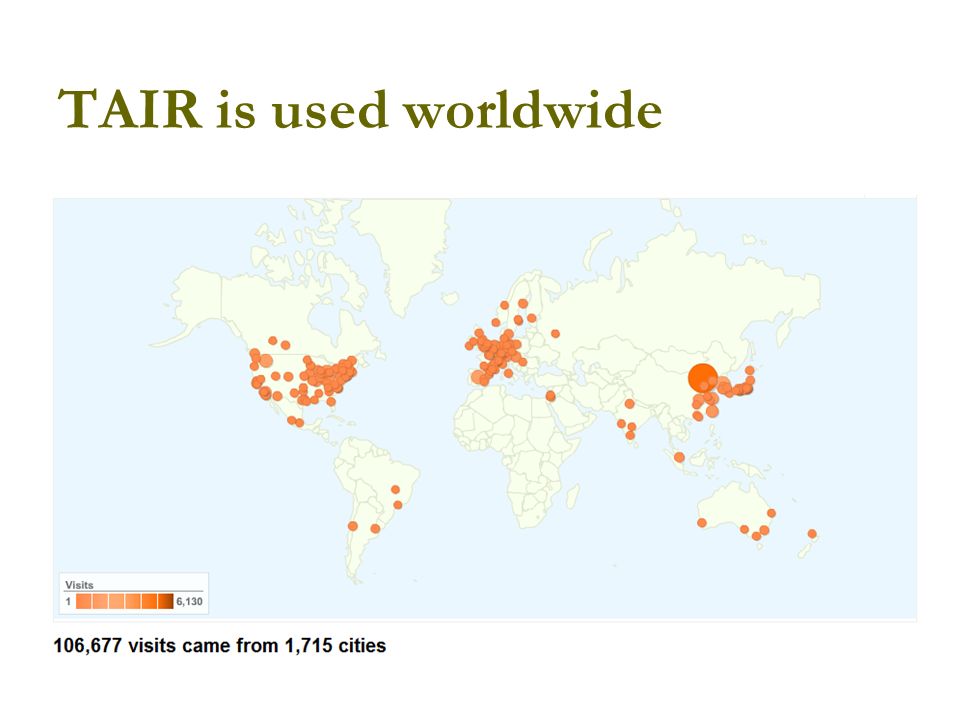
Task: Click the largest orange bubble over China
Action: [702, 377]
